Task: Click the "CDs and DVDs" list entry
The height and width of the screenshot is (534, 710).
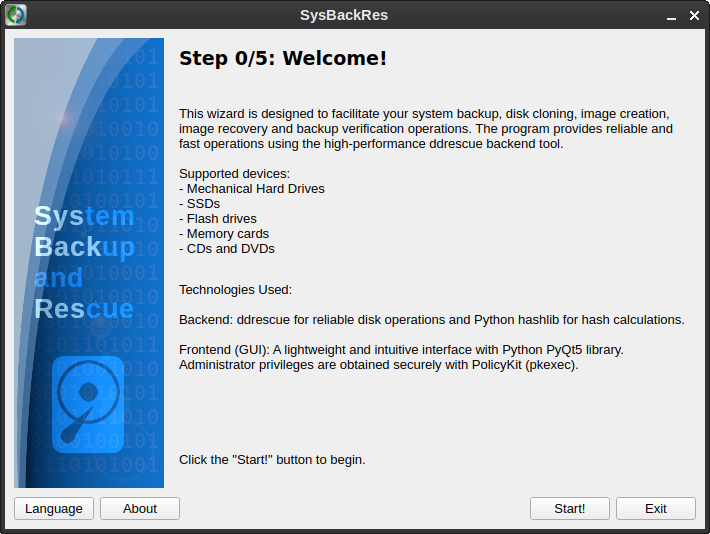Action: [x=227, y=248]
